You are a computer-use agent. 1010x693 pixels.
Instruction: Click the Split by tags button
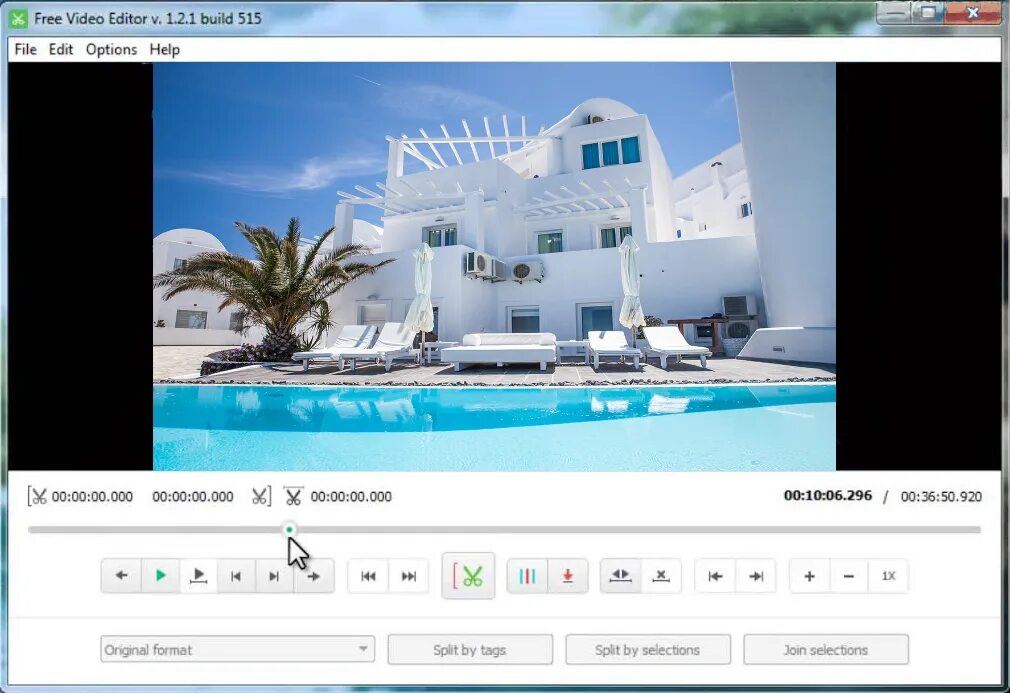[x=470, y=650]
